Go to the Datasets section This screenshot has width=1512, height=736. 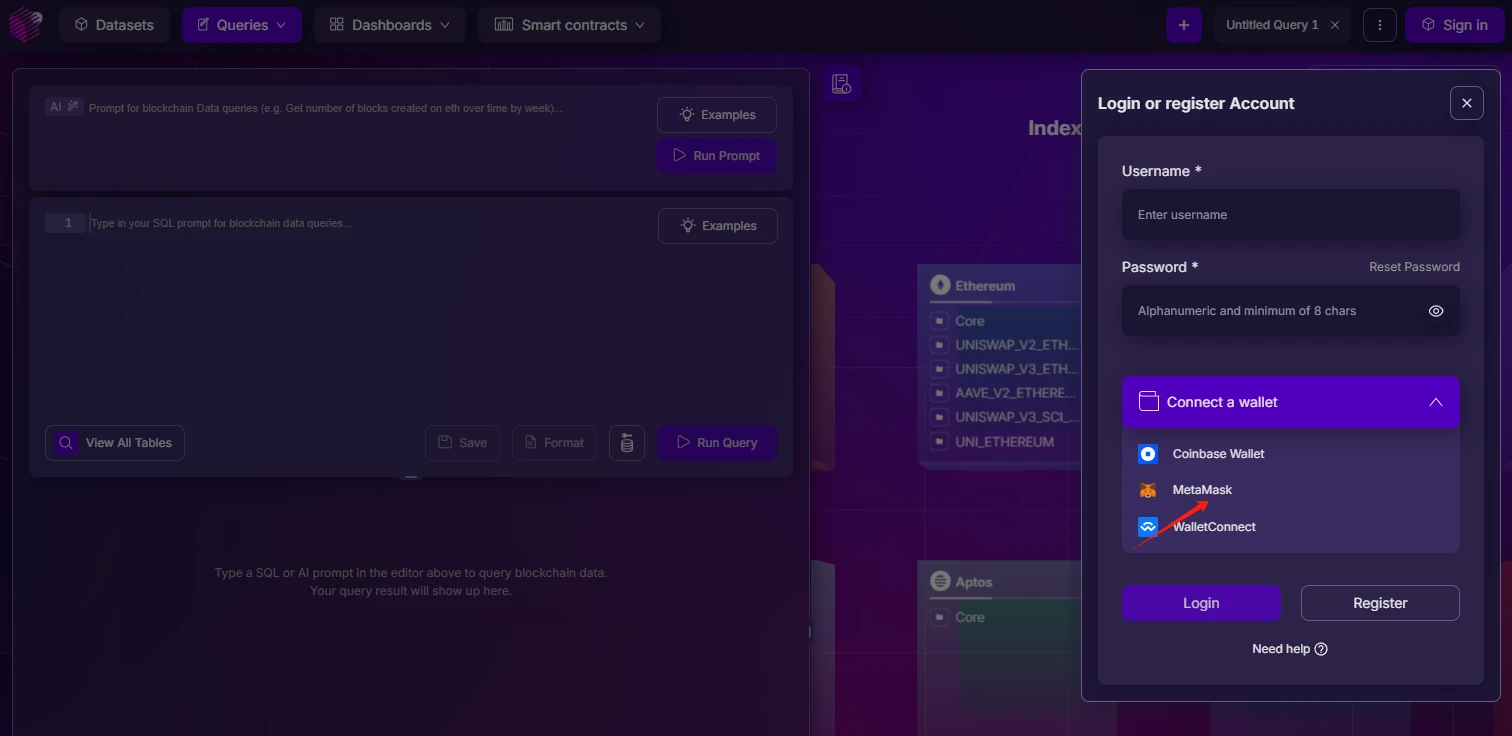(x=113, y=25)
